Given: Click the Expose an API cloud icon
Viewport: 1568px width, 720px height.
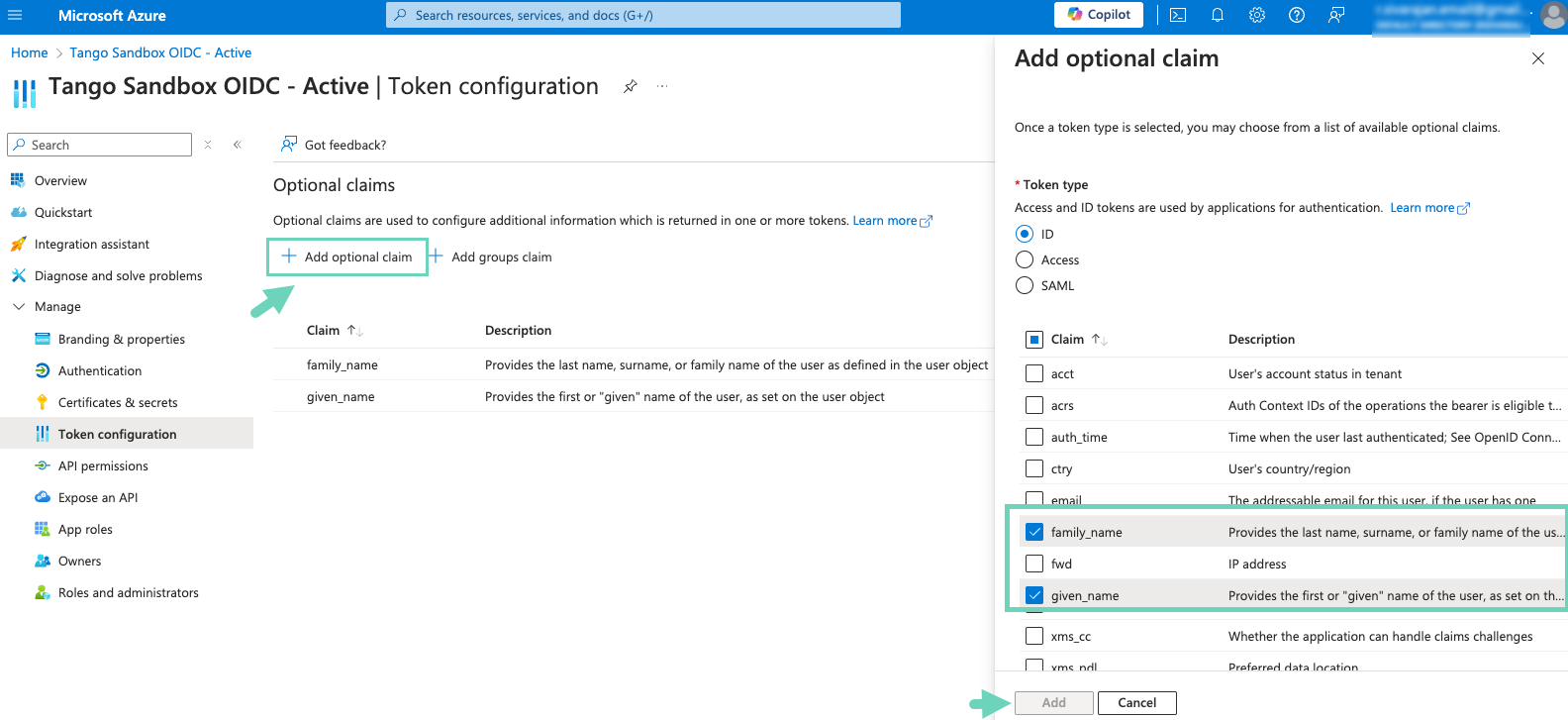Looking at the screenshot, I should (x=42, y=497).
